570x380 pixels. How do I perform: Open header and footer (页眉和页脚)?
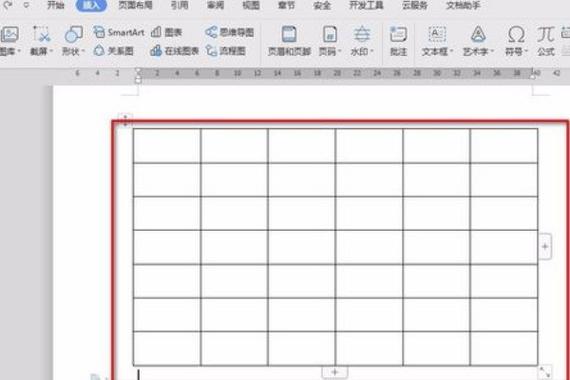pos(289,41)
